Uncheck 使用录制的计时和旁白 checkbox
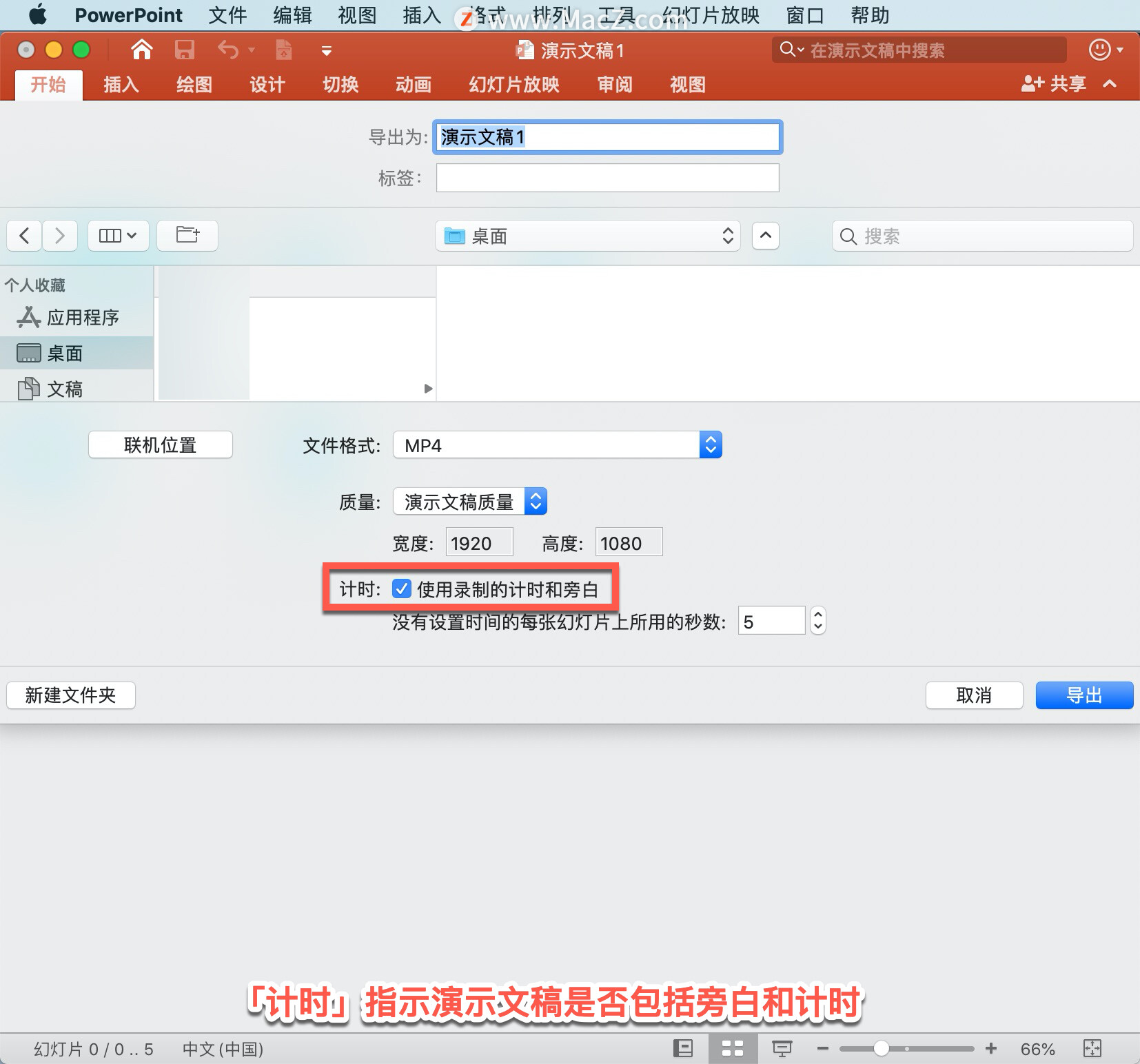1140x1064 pixels. pyautogui.click(x=402, y=589)
